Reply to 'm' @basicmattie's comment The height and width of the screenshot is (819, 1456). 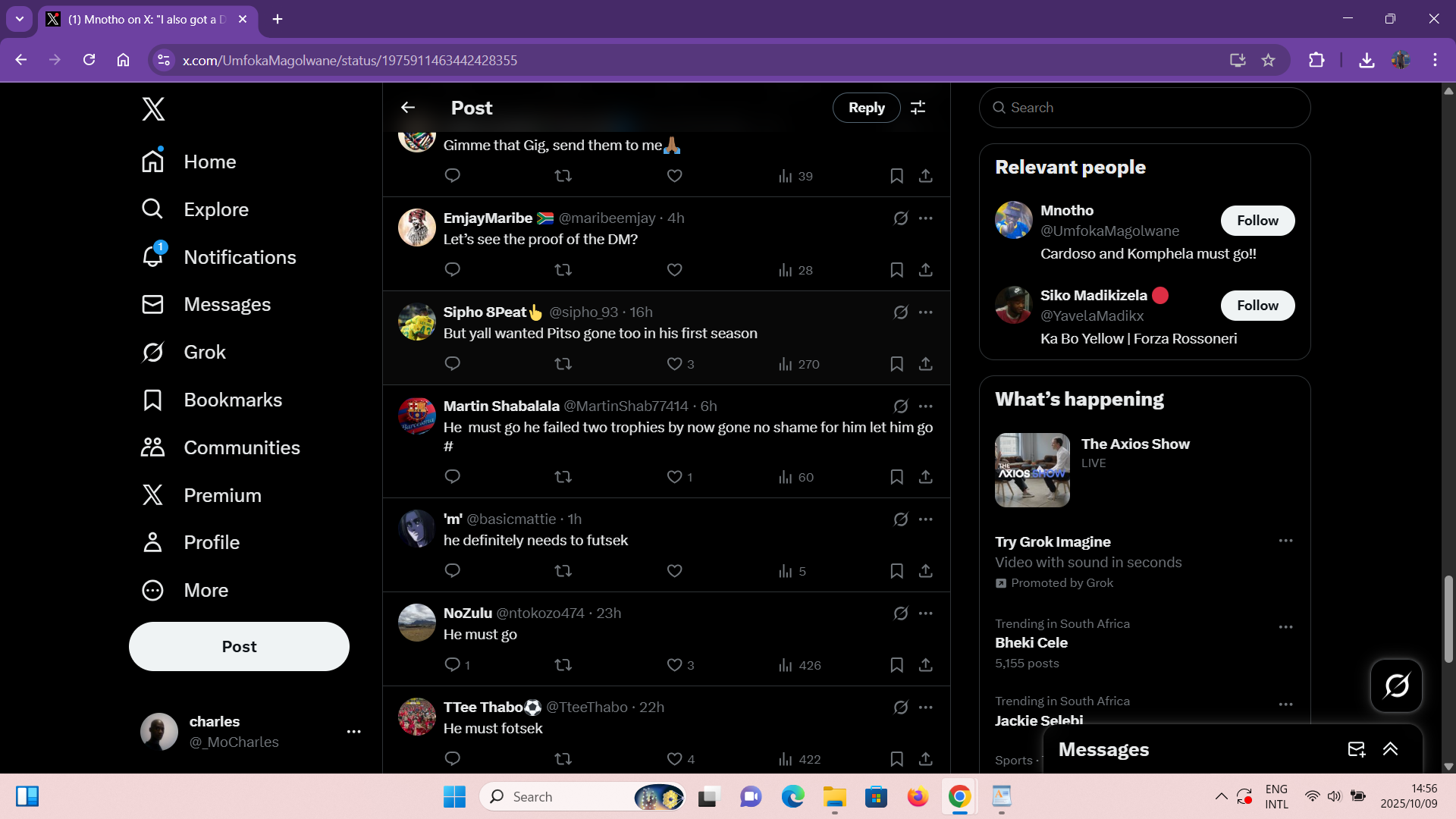click(453, 571)
